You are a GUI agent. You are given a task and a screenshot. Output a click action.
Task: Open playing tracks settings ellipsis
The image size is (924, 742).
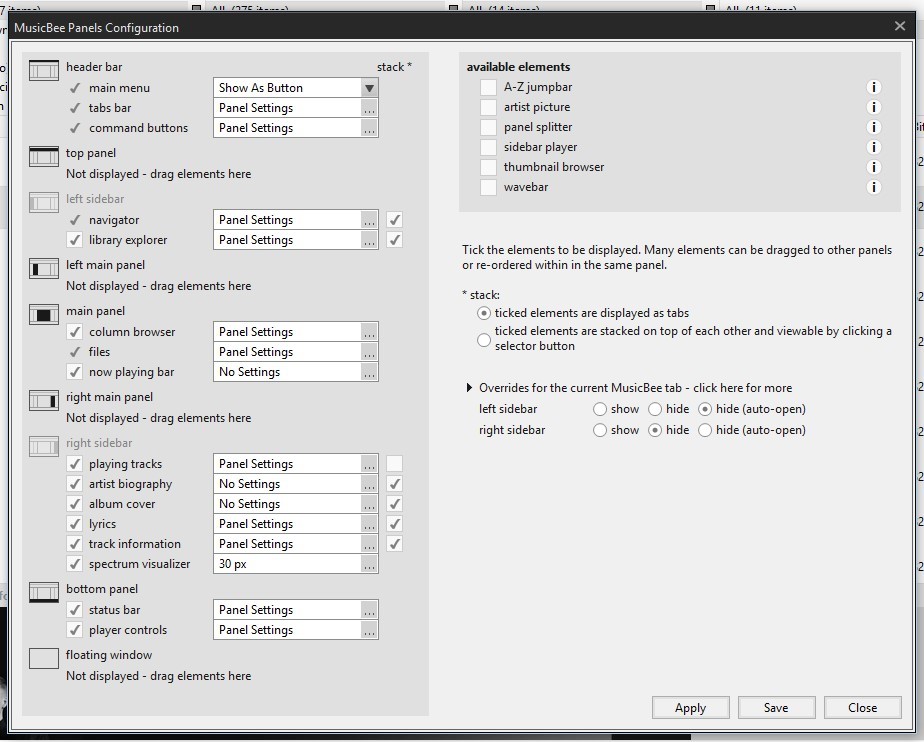point(369,464)
